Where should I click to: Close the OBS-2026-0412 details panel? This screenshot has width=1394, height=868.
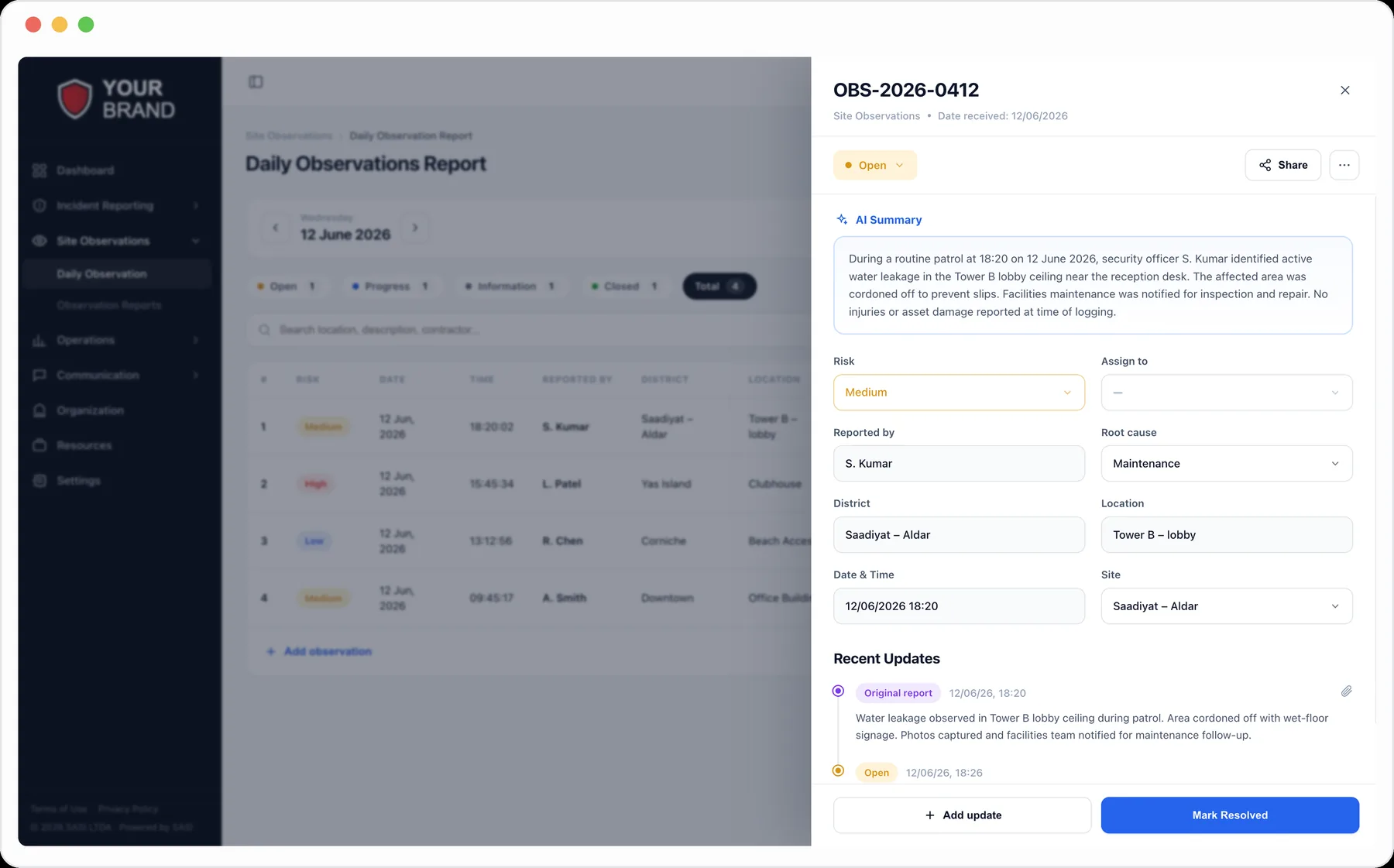[1345, 91]
